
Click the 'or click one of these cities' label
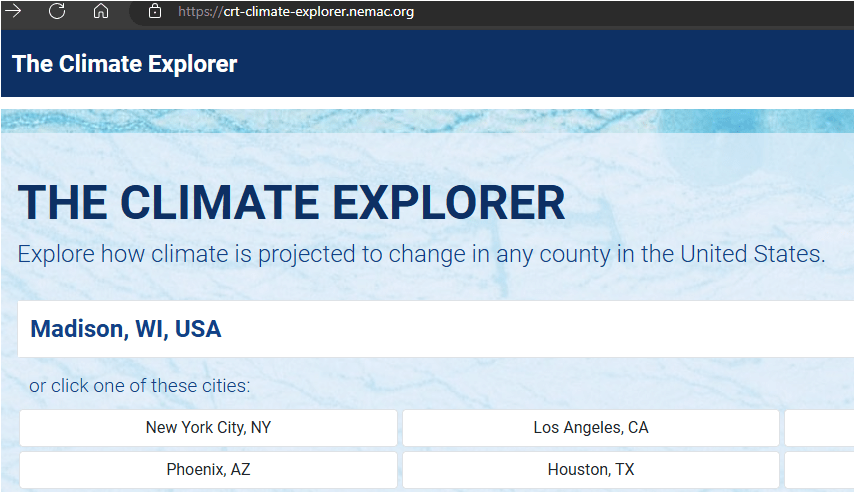(140, 386)
